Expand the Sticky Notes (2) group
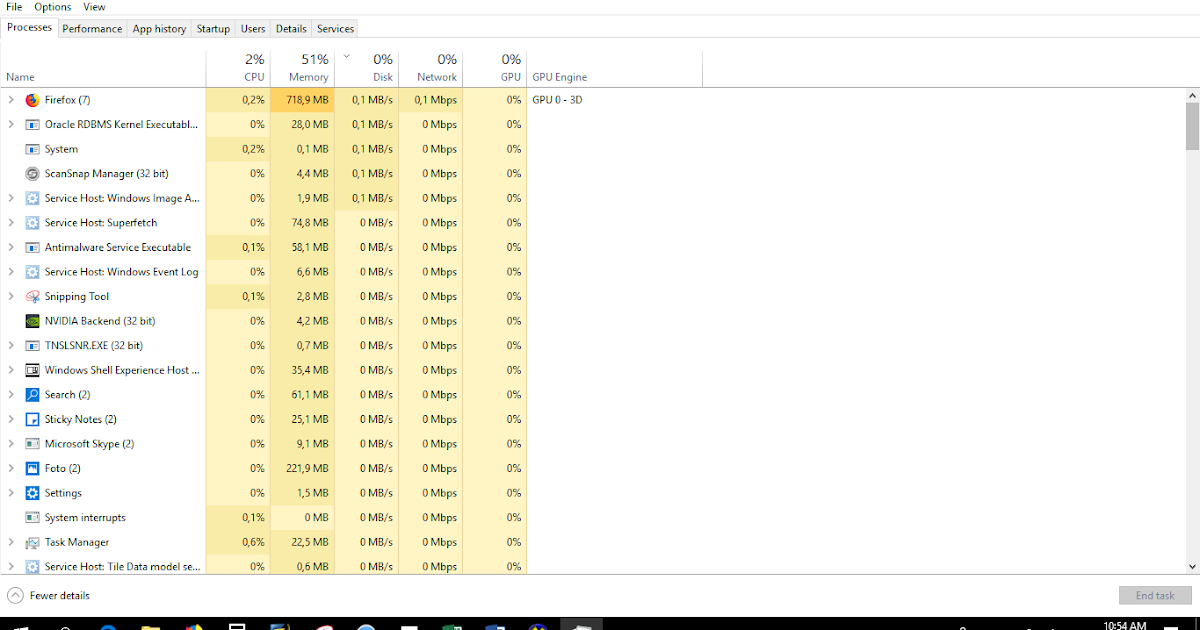This screenshot has width=1200, height=630. (11, 420)
